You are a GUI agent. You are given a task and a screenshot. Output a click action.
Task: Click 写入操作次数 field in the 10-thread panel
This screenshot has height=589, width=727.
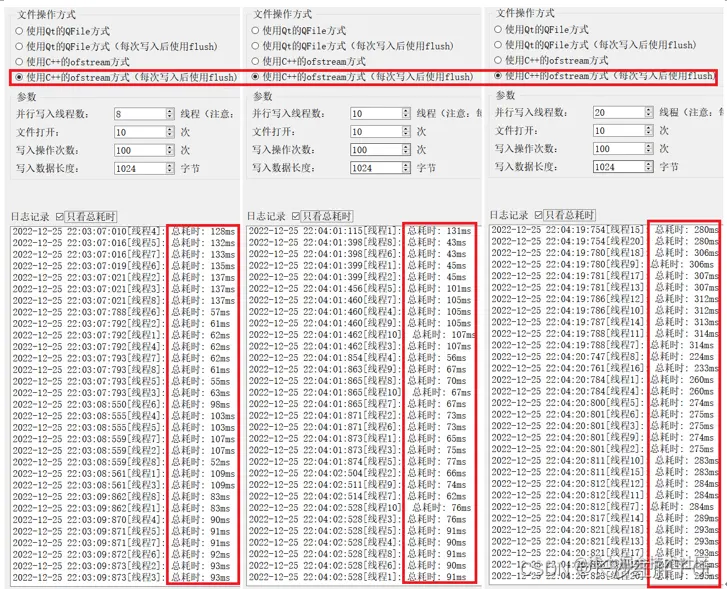[380, 150]
